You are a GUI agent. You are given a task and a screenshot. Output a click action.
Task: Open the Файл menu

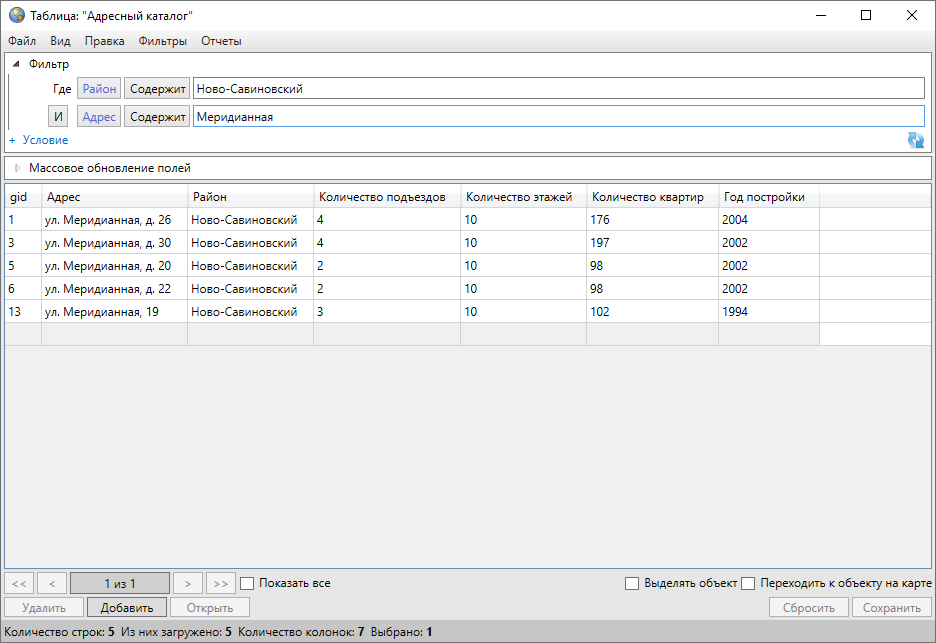coord(22,41)
